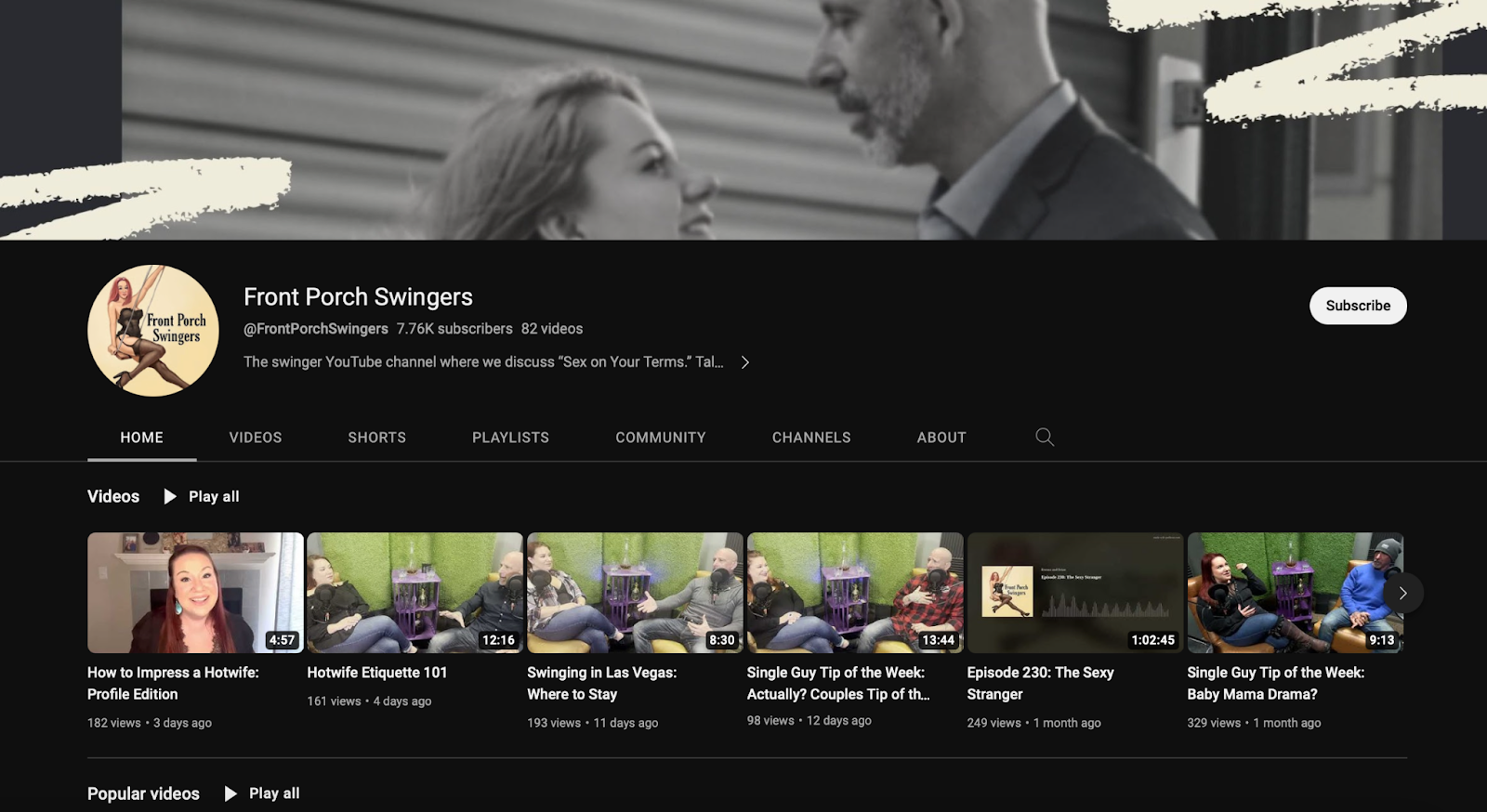Click '98 views • 12 days ago' text
Viewport: 1487px width, 812px height.
pyautogui.click(x=809, y=721)
